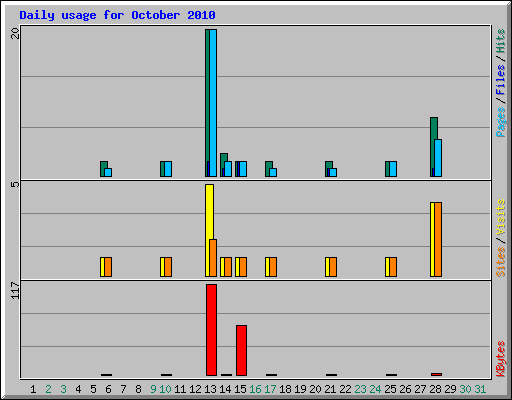
Task: Click green day label '17' on the x-axis
Action: click(x=270, y=389)
